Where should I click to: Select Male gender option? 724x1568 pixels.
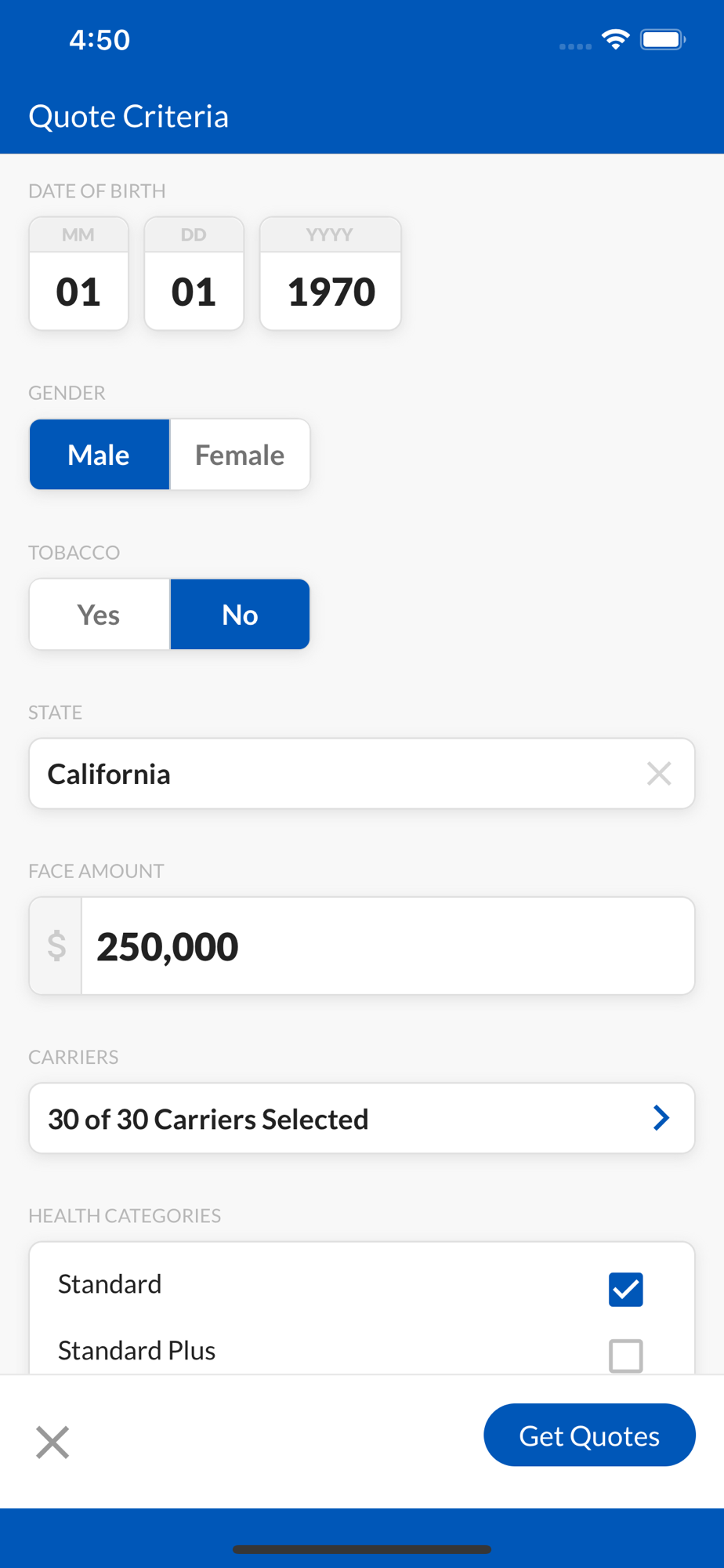pos(100,455)
